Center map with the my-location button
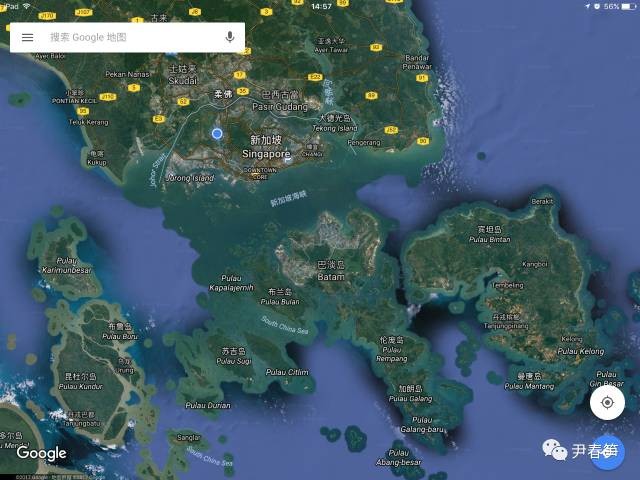This screenshot has width=640, height=480. coord(606,403)
